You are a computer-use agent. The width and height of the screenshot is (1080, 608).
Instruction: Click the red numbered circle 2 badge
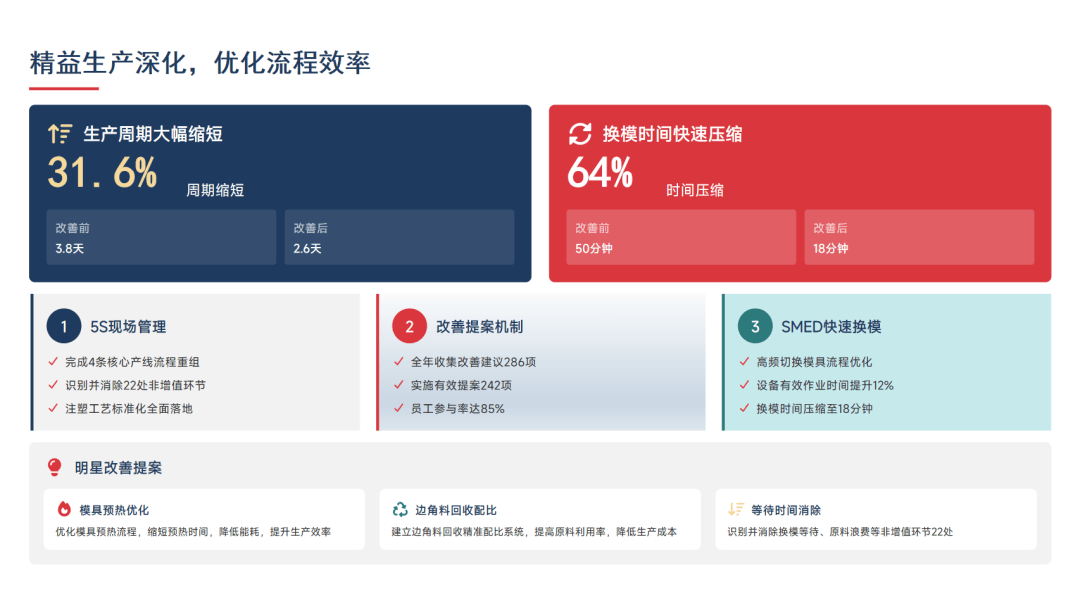(x=409, y=326)
